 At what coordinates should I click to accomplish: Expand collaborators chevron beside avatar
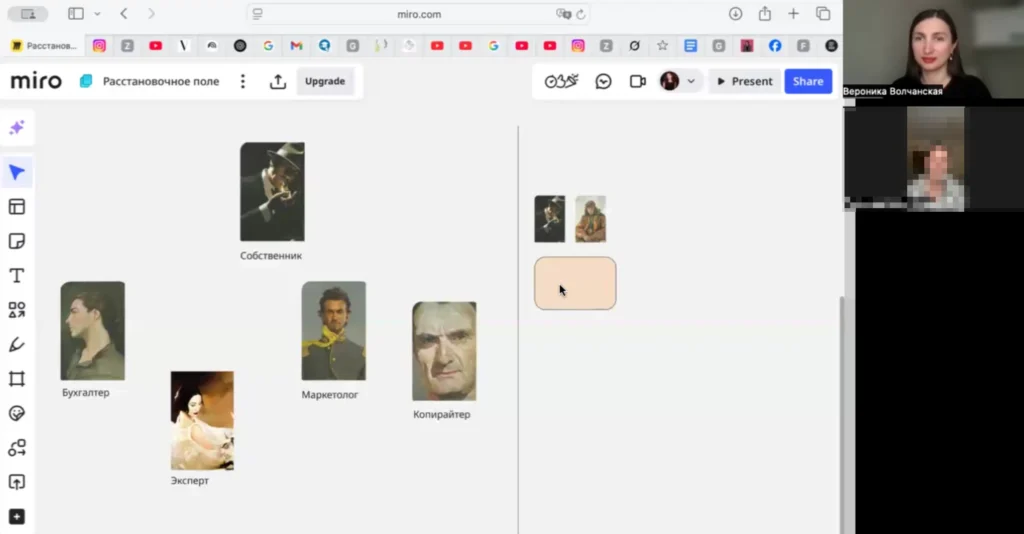pos(691,82)
